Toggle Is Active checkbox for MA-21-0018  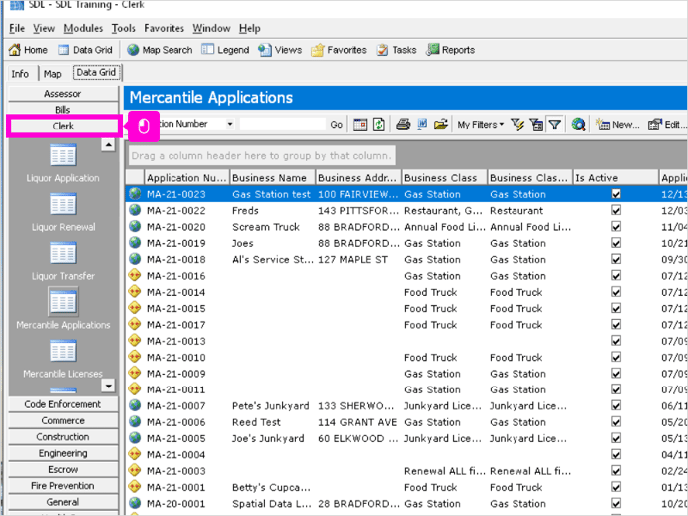click(616, 259)
